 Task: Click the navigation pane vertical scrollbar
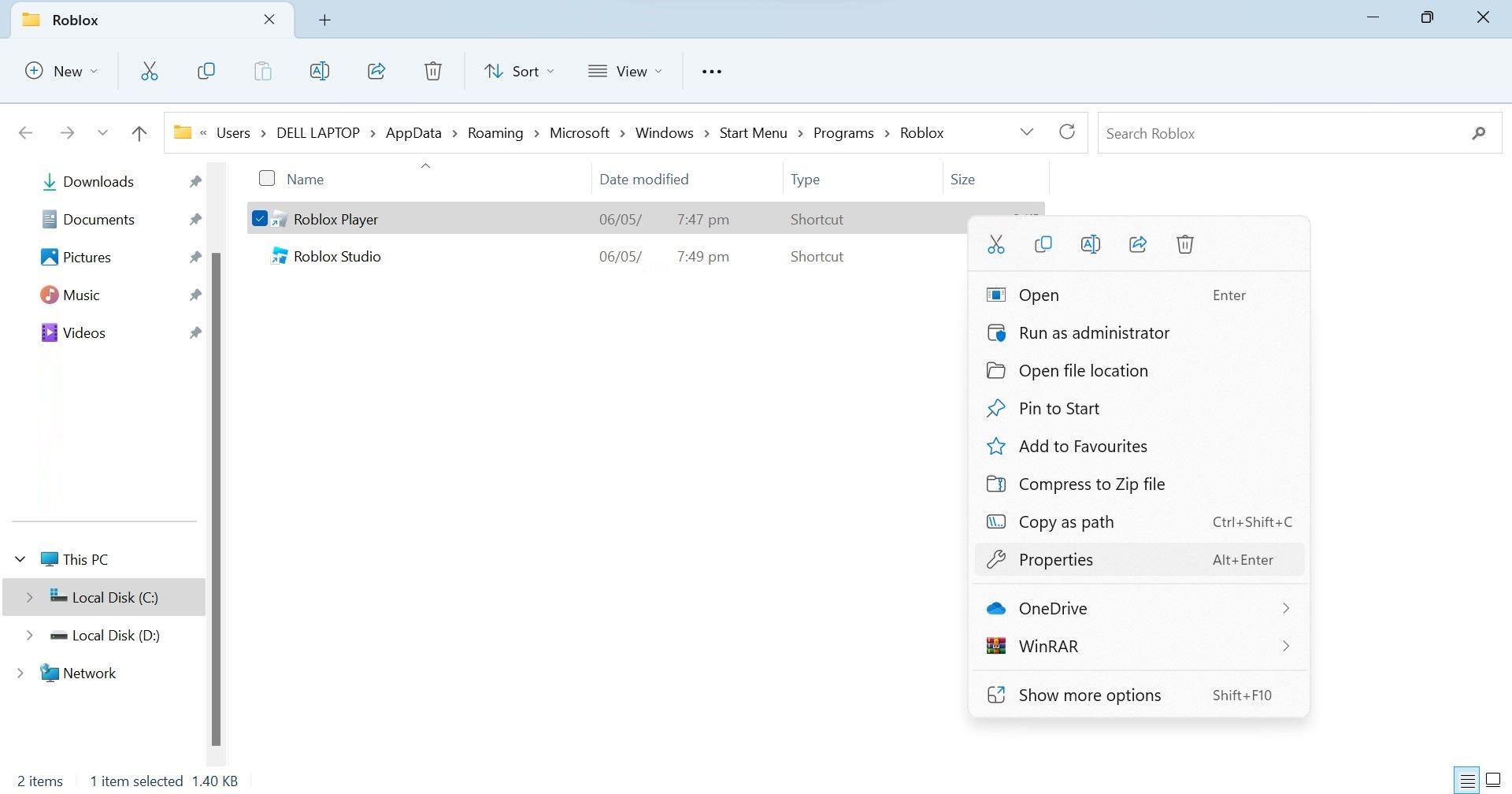[216, 499]
